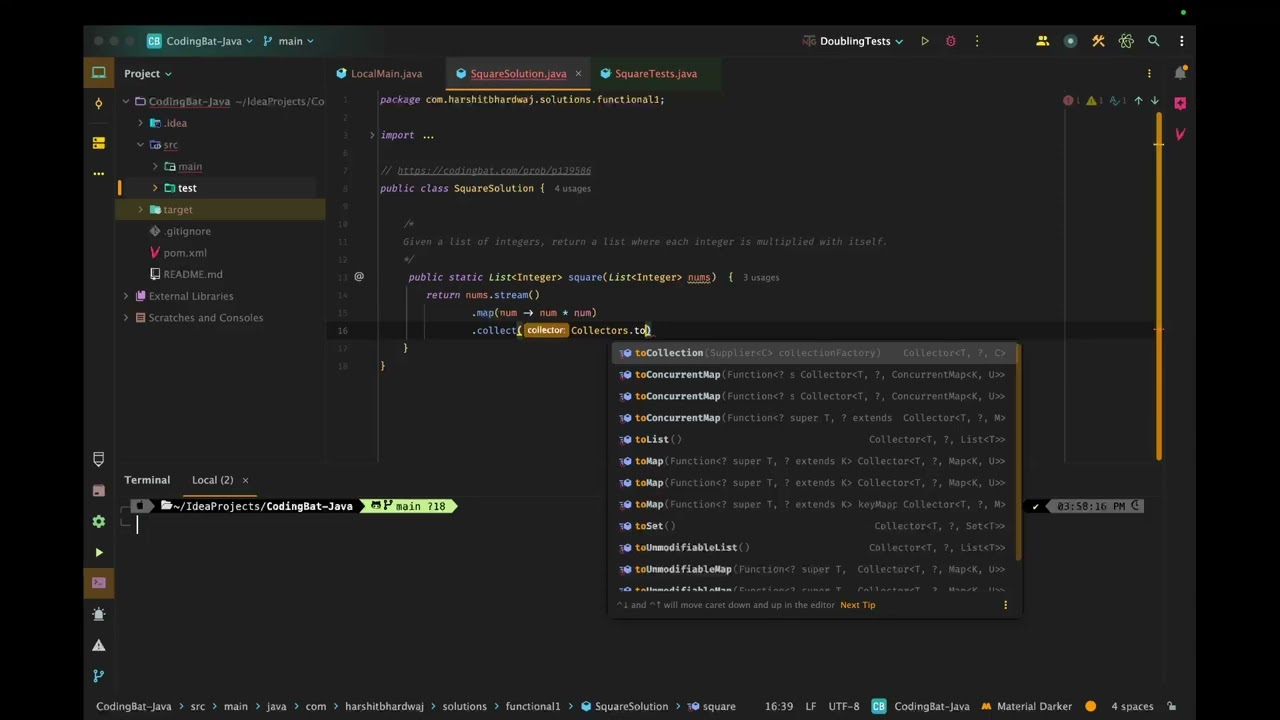This screenshot has width=1280, height=720.
Task: Open the Search Everywhere magnifier
Action: click(x=1153, y=41)
